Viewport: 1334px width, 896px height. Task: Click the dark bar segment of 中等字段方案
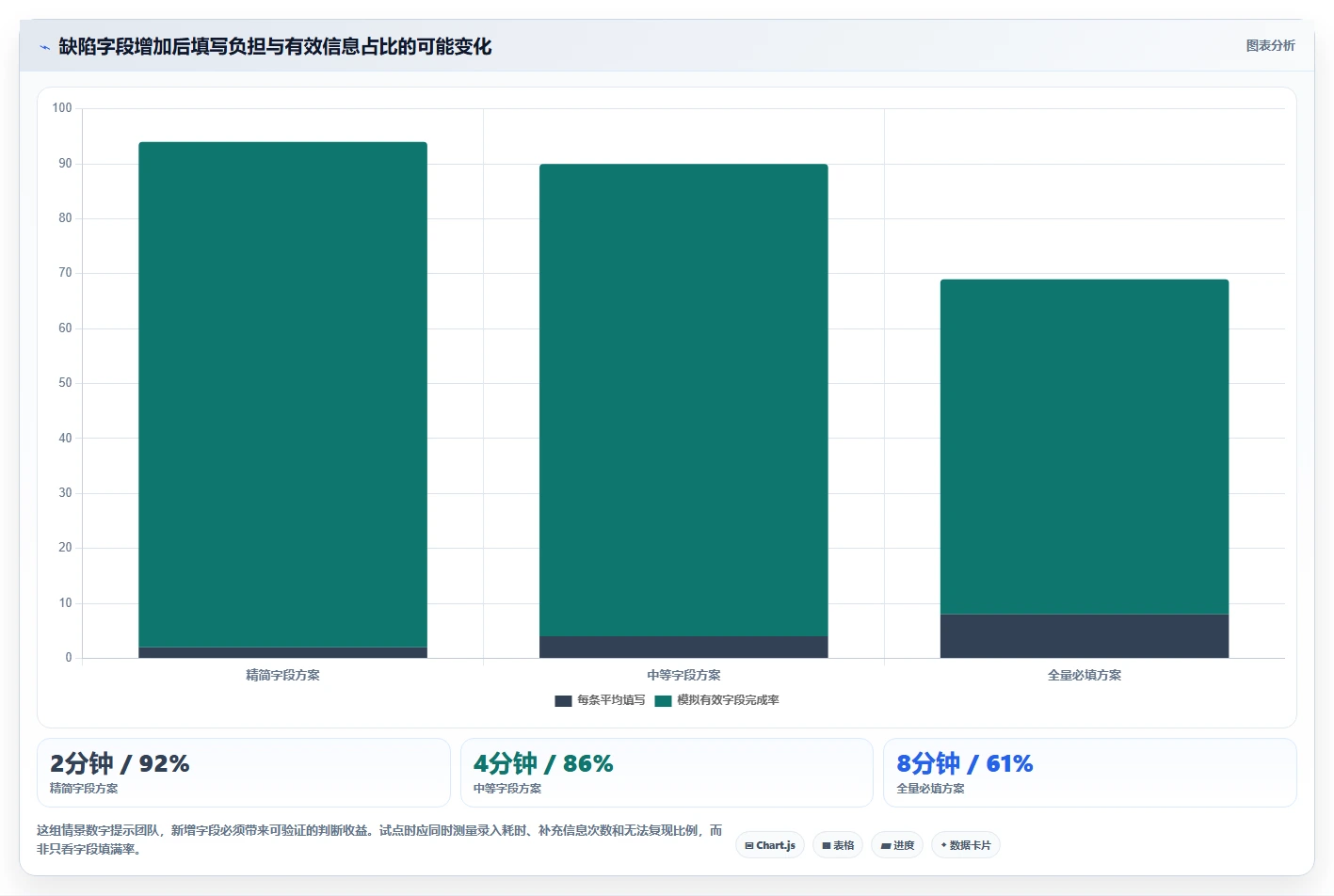click(x=683, y=648)
